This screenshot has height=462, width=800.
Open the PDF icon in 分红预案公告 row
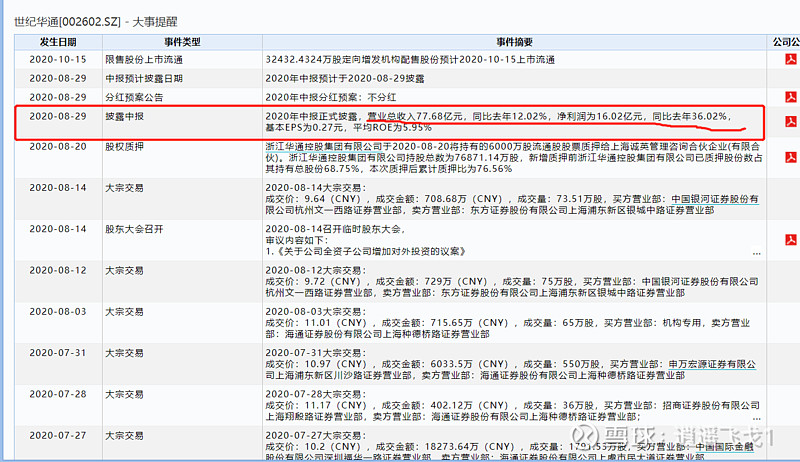click(x=791, y=97)
